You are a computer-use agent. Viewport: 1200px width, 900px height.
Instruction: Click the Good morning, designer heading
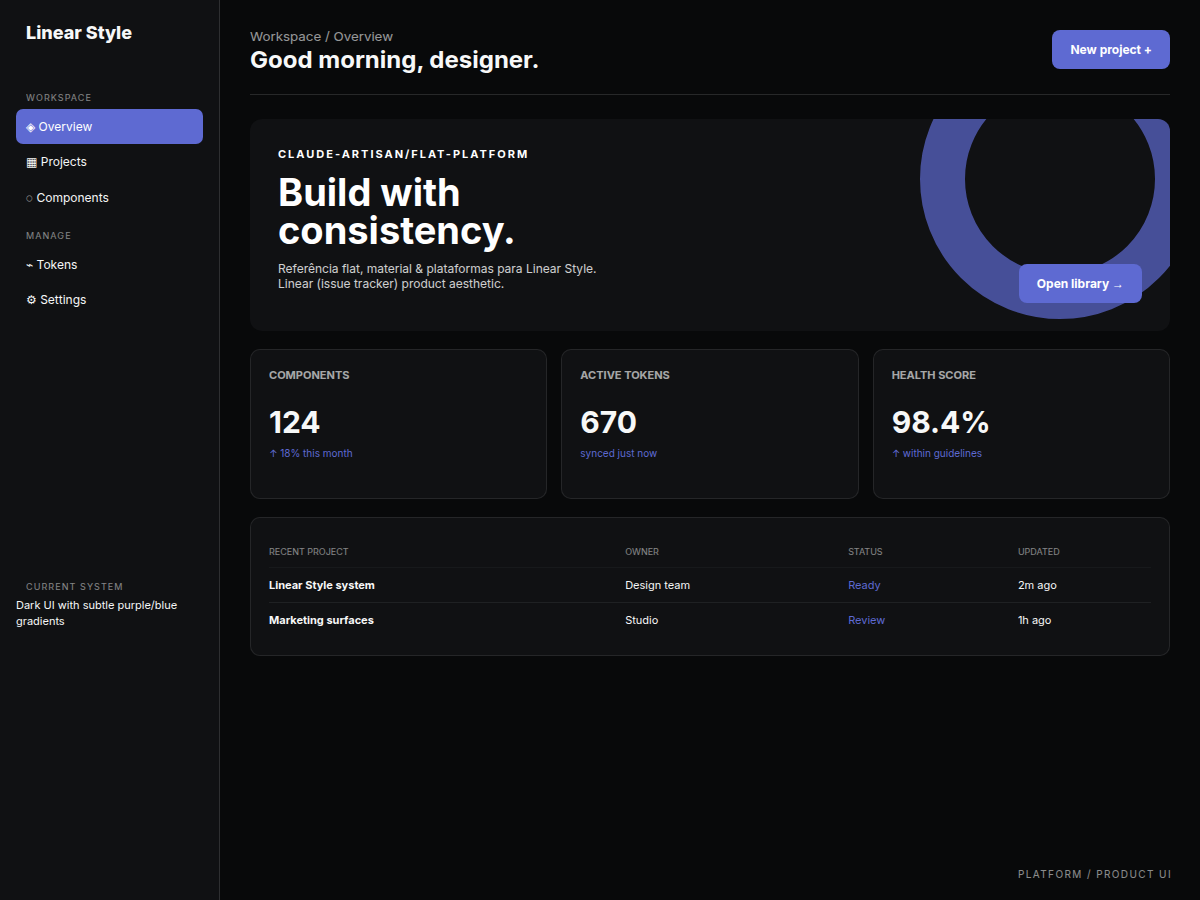[x=394, y=60]
